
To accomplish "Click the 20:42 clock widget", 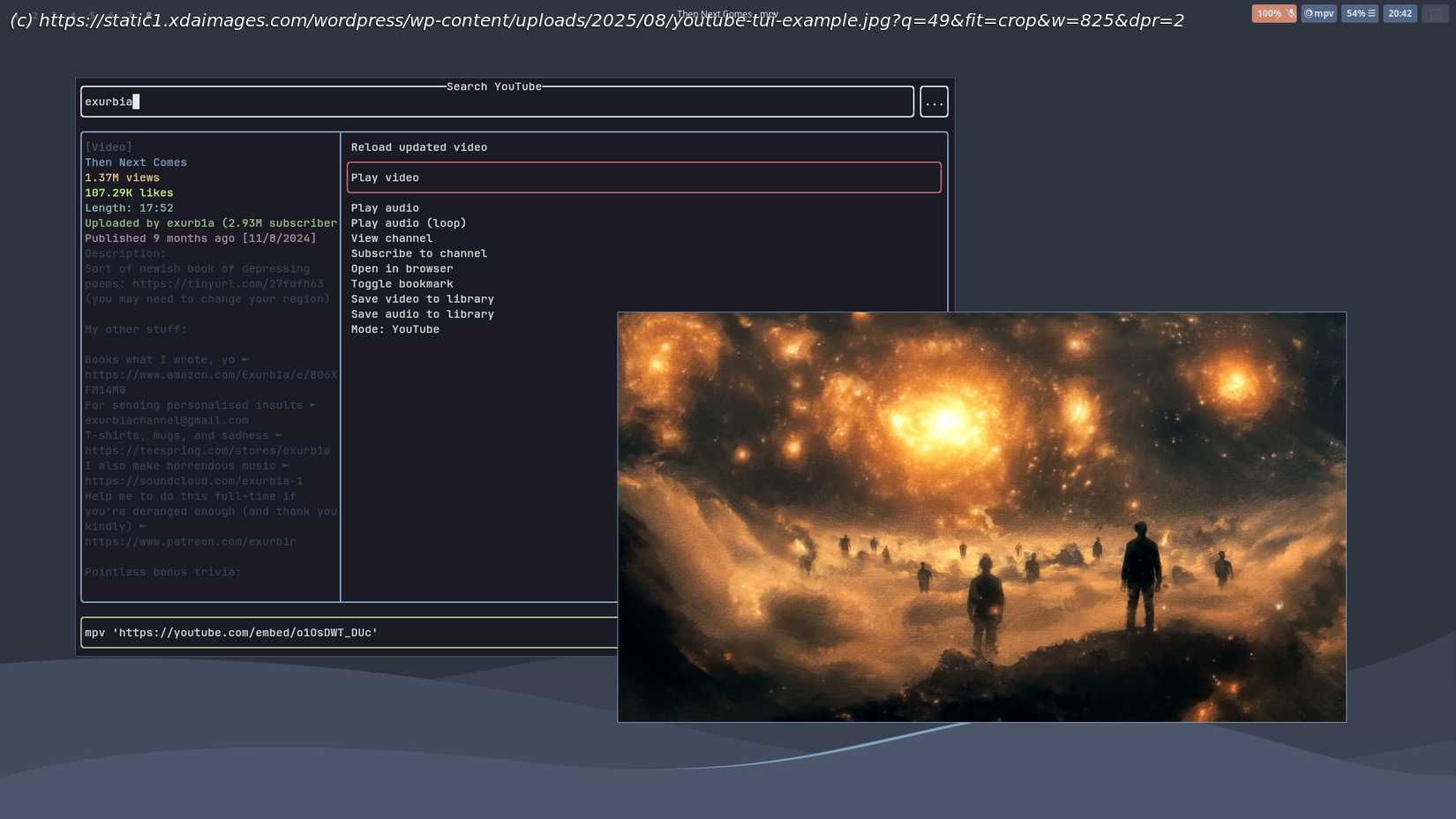I will 1400,13.
